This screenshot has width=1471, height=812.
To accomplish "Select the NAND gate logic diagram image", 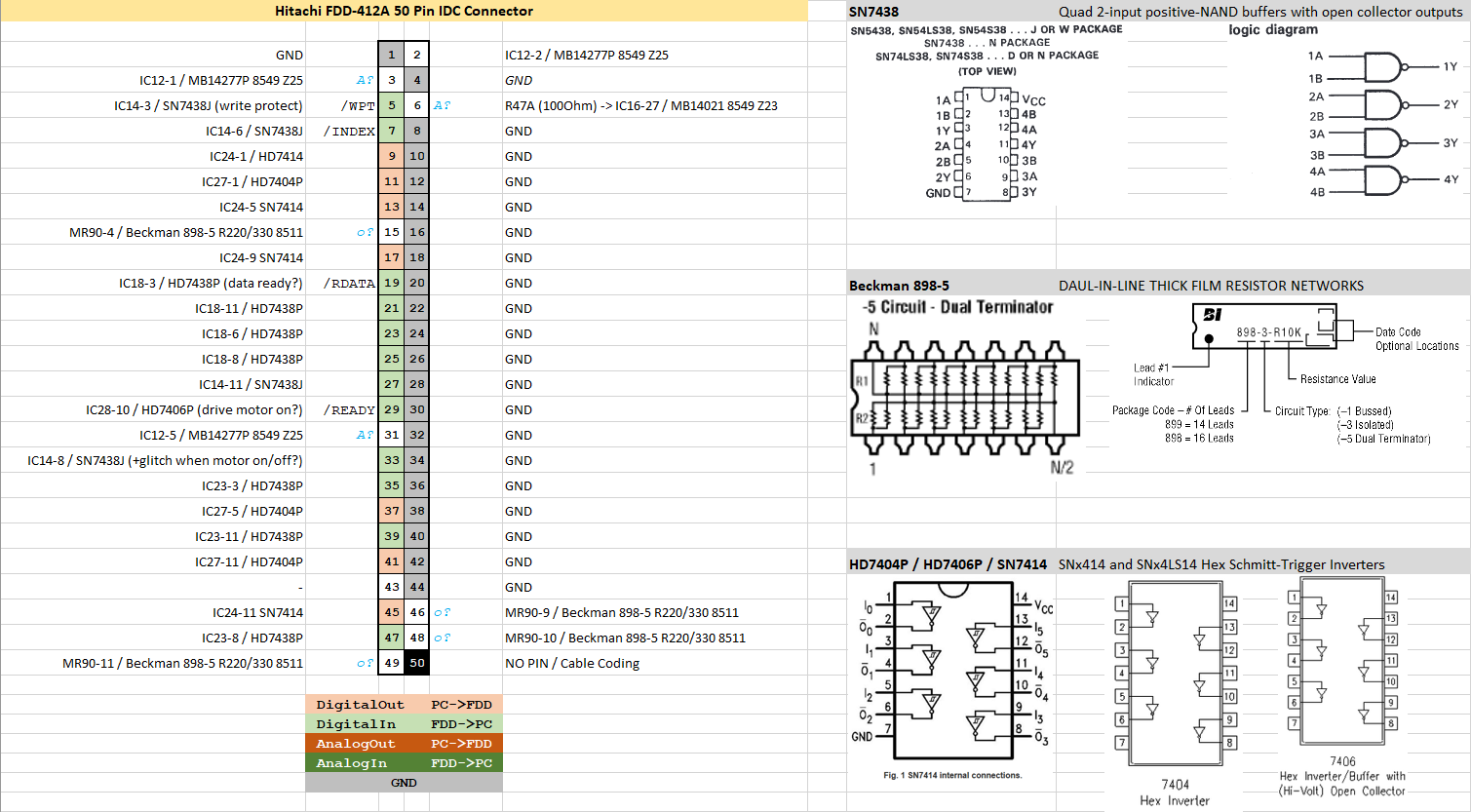I will (1382, 124).
